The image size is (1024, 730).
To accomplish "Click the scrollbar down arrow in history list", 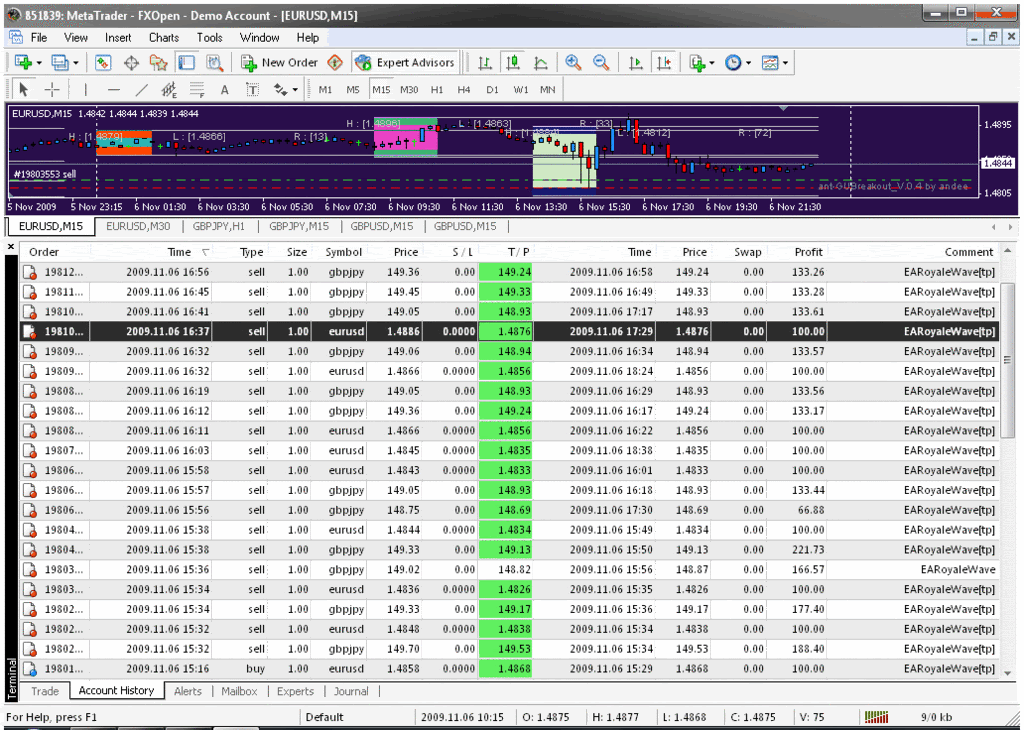I will coord(1007,673).
